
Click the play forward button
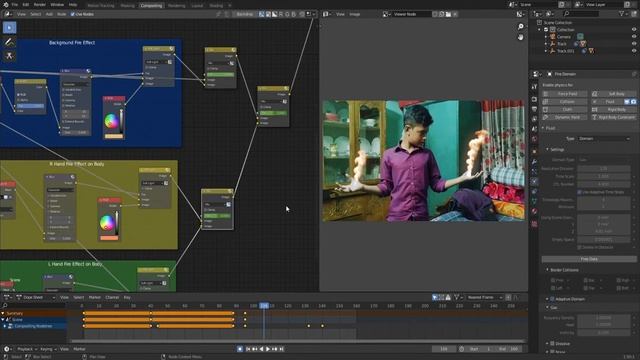[268, 349]
